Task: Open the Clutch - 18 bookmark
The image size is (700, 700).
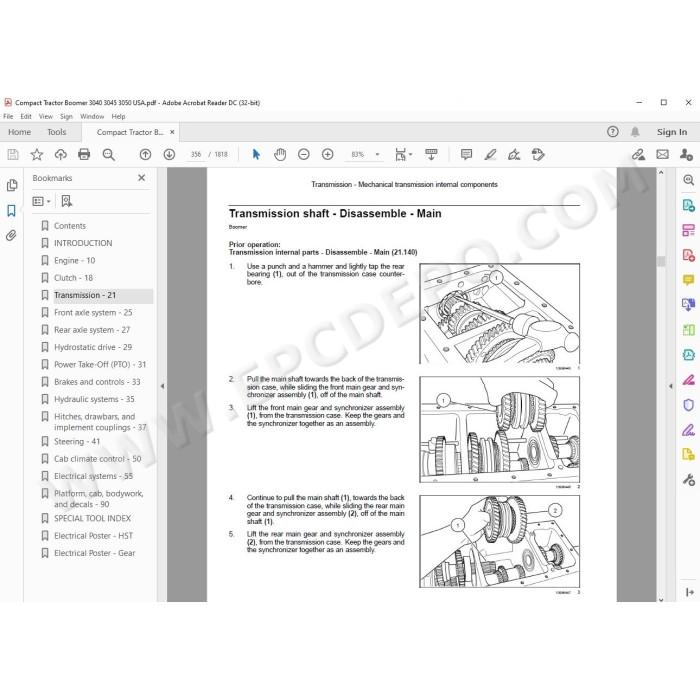Action: 73,278
